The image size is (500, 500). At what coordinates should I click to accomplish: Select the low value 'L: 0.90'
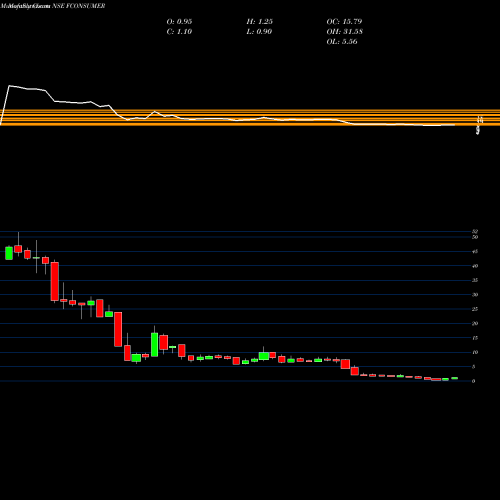[x=259, y=31]
